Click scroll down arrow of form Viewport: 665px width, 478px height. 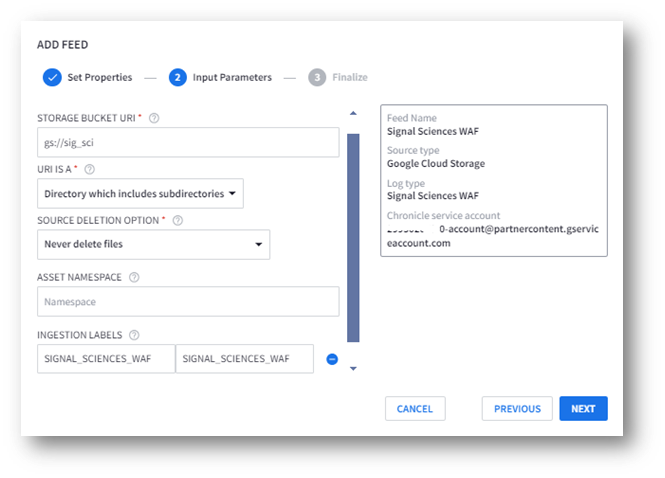coord(353,369)
